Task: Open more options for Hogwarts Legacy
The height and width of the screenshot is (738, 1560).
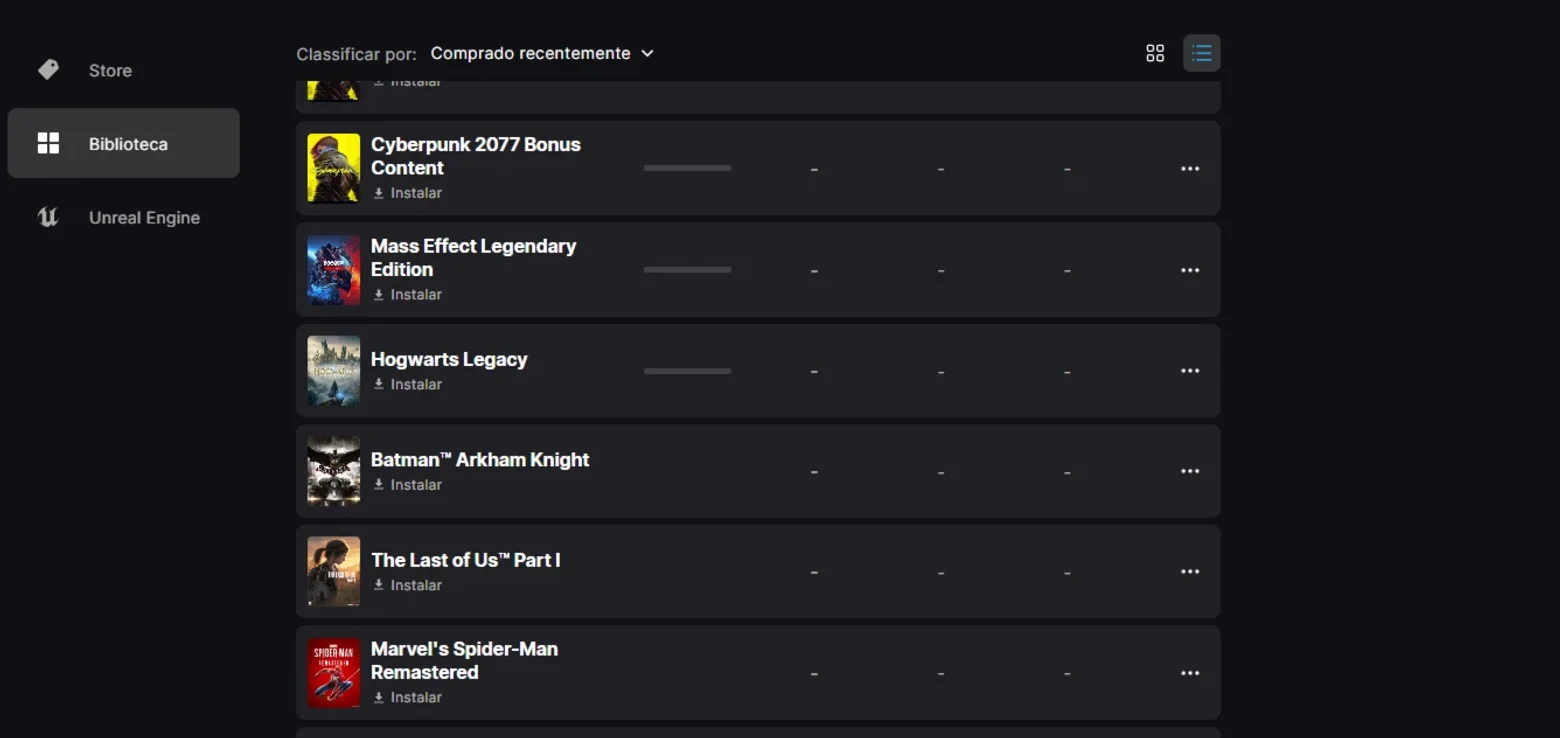Action: (x=1190, y=371)
